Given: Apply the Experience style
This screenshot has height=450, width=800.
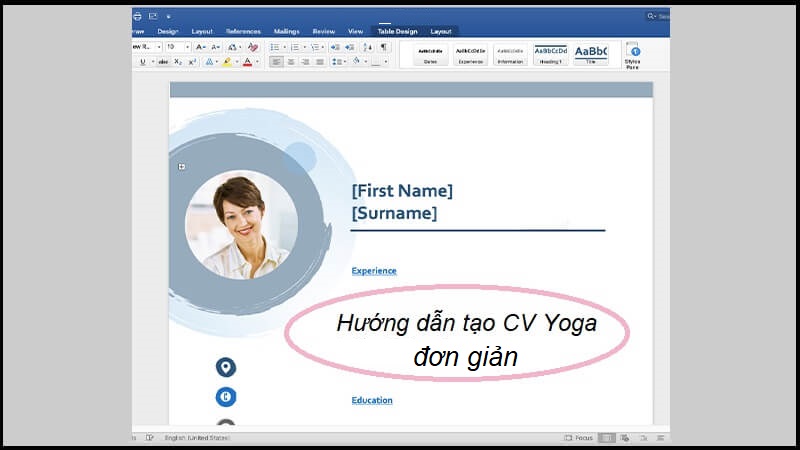Looking at the screenshot, I should (x=470, y=55).
